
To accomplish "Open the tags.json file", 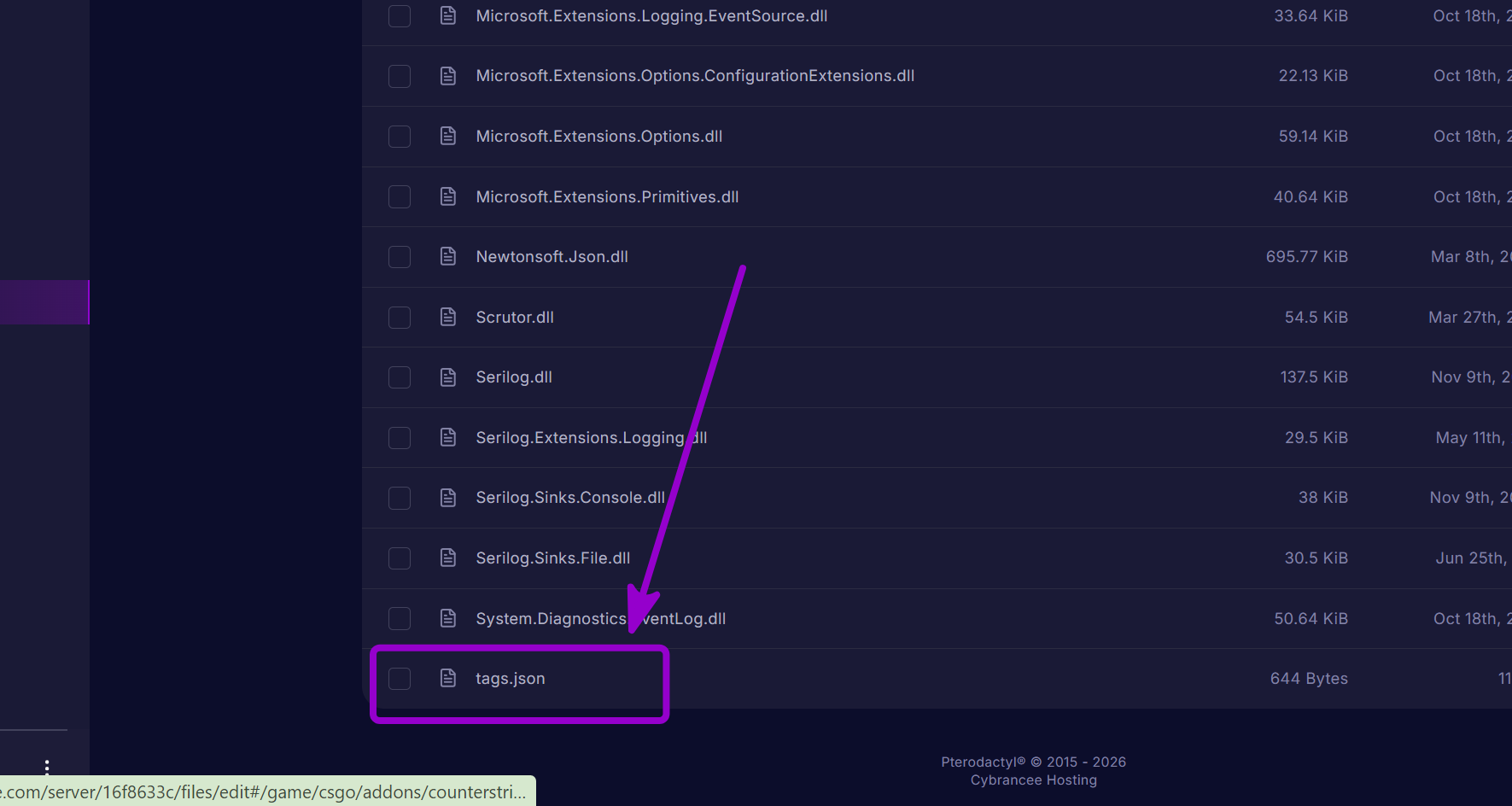I will (x=511, y=678).
